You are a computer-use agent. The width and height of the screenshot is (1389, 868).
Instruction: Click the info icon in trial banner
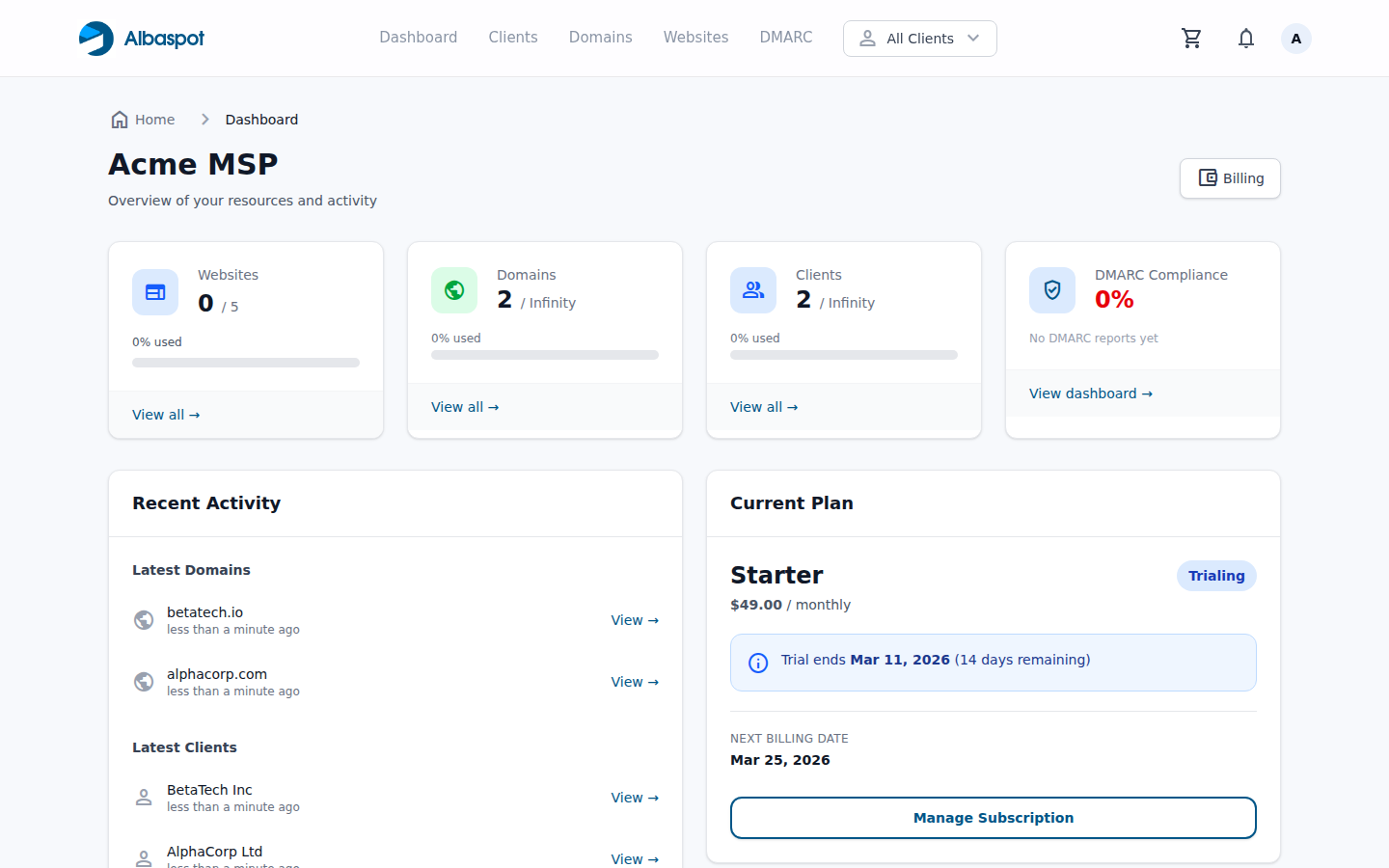(x=758, y=663)
